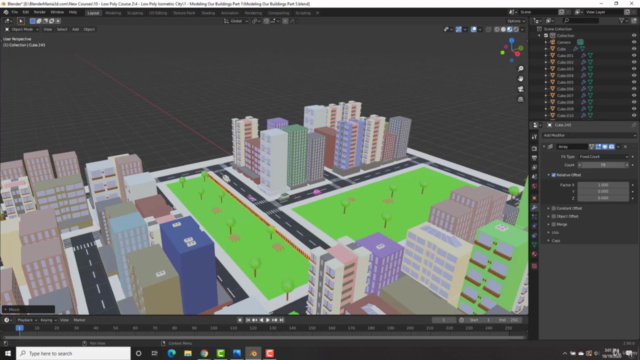The image size is (640, 360).
Task: Open the Scene properties tab icon
Action: pyautogui.click(x=534, y=177)
